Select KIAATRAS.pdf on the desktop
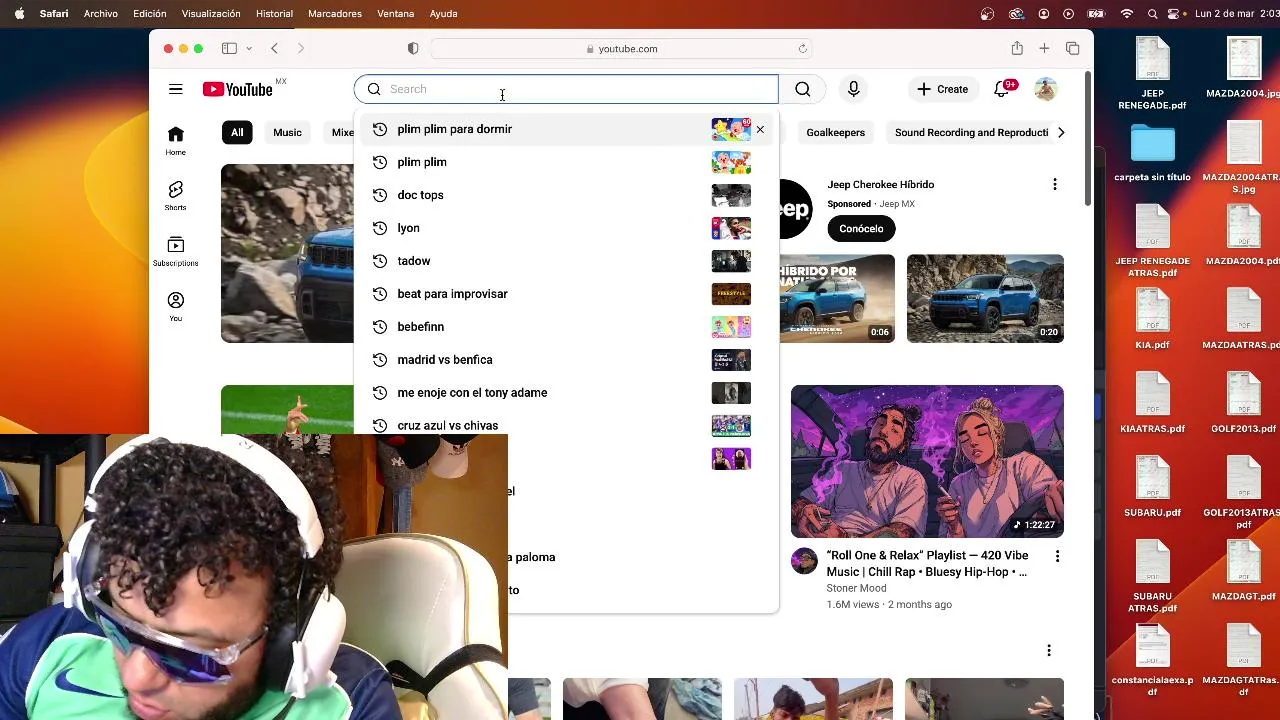Image resolution: width=1280 pixels, height=720 pixels. [1152, 402]
